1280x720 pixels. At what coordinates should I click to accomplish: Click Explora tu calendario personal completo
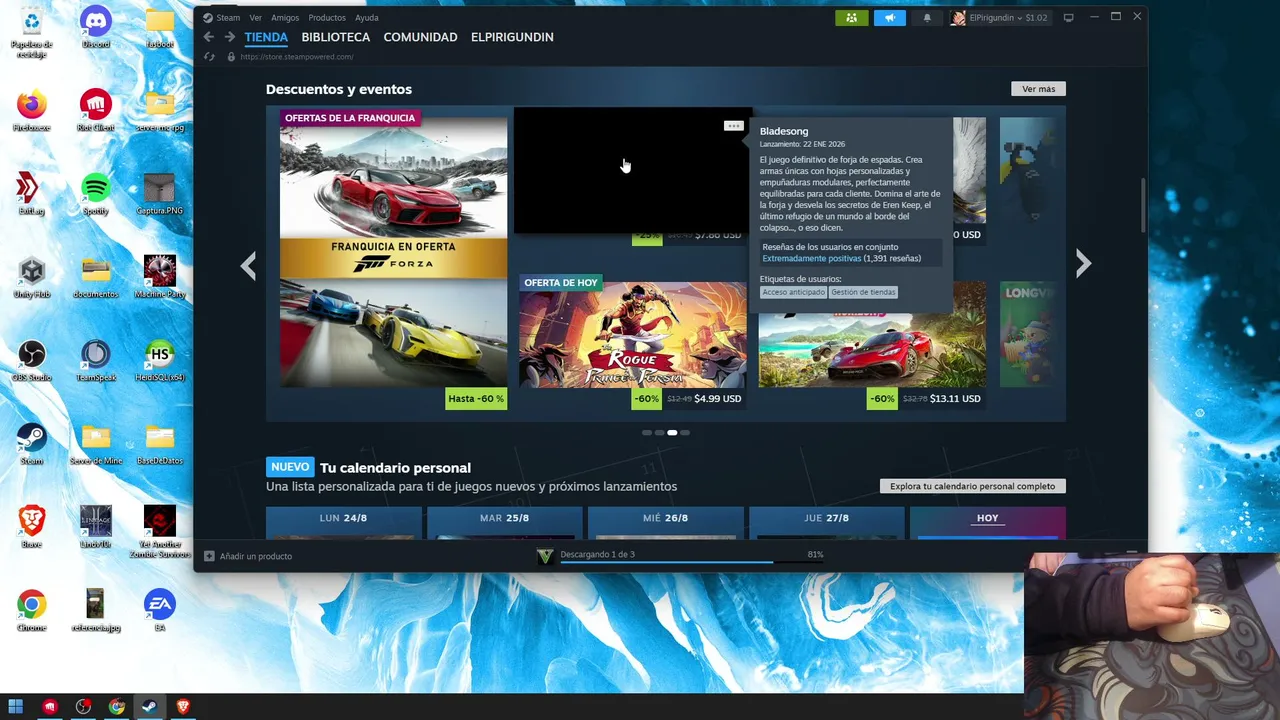point(973,486)
